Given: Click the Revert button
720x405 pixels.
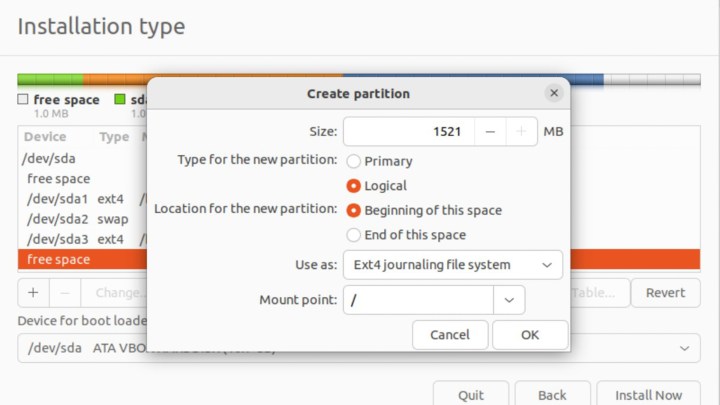Looking at the screenshot, I should [665, 293].
